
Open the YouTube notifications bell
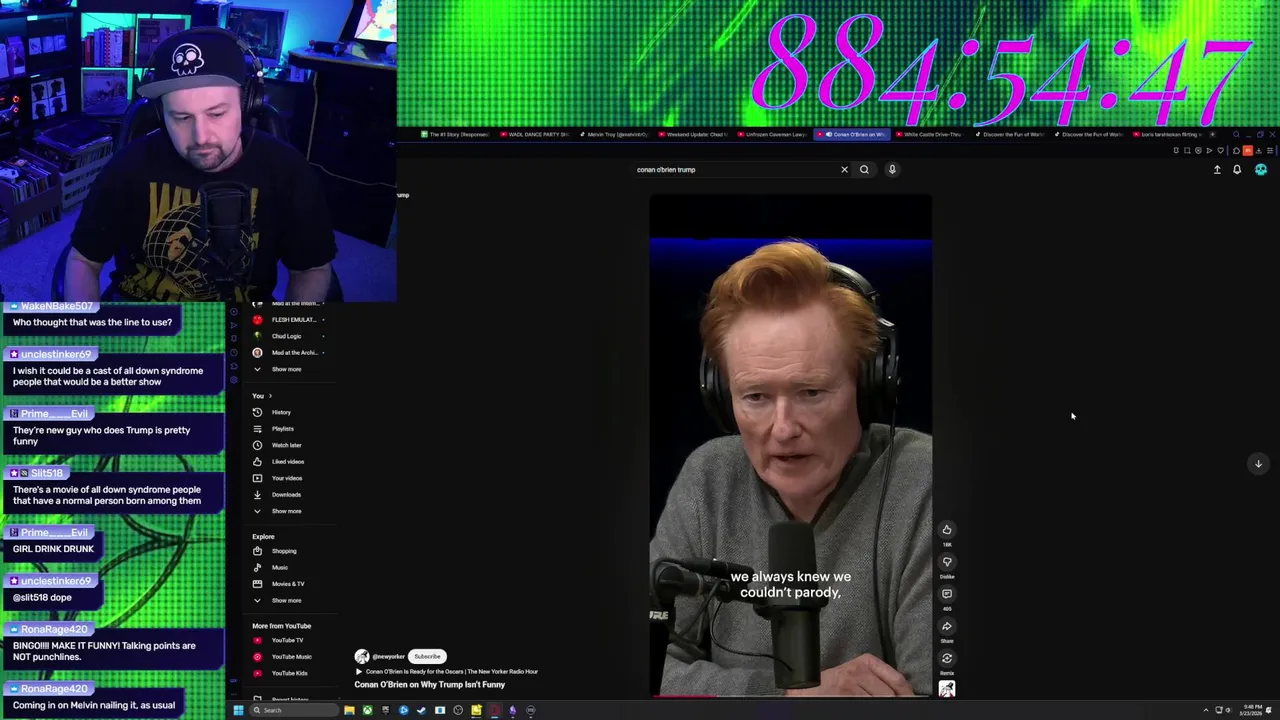(1237, 170)
